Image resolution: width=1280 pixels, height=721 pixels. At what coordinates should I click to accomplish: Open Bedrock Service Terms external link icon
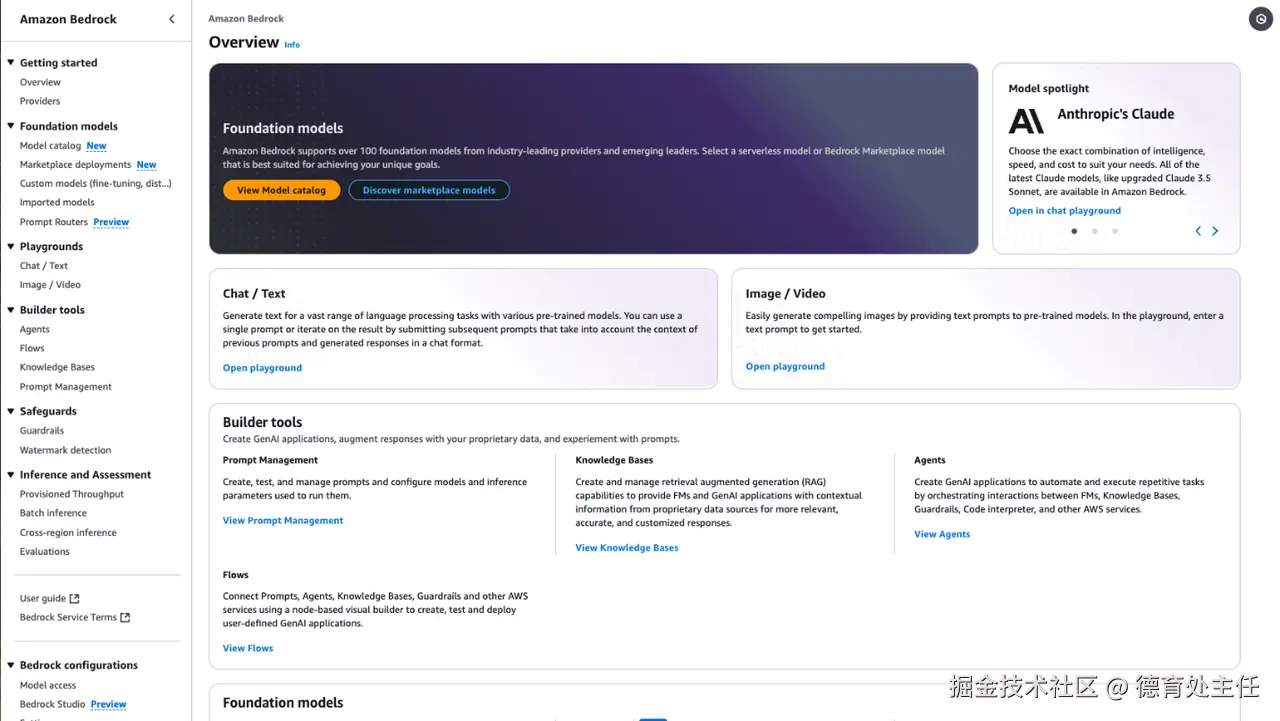coord(125,618)
